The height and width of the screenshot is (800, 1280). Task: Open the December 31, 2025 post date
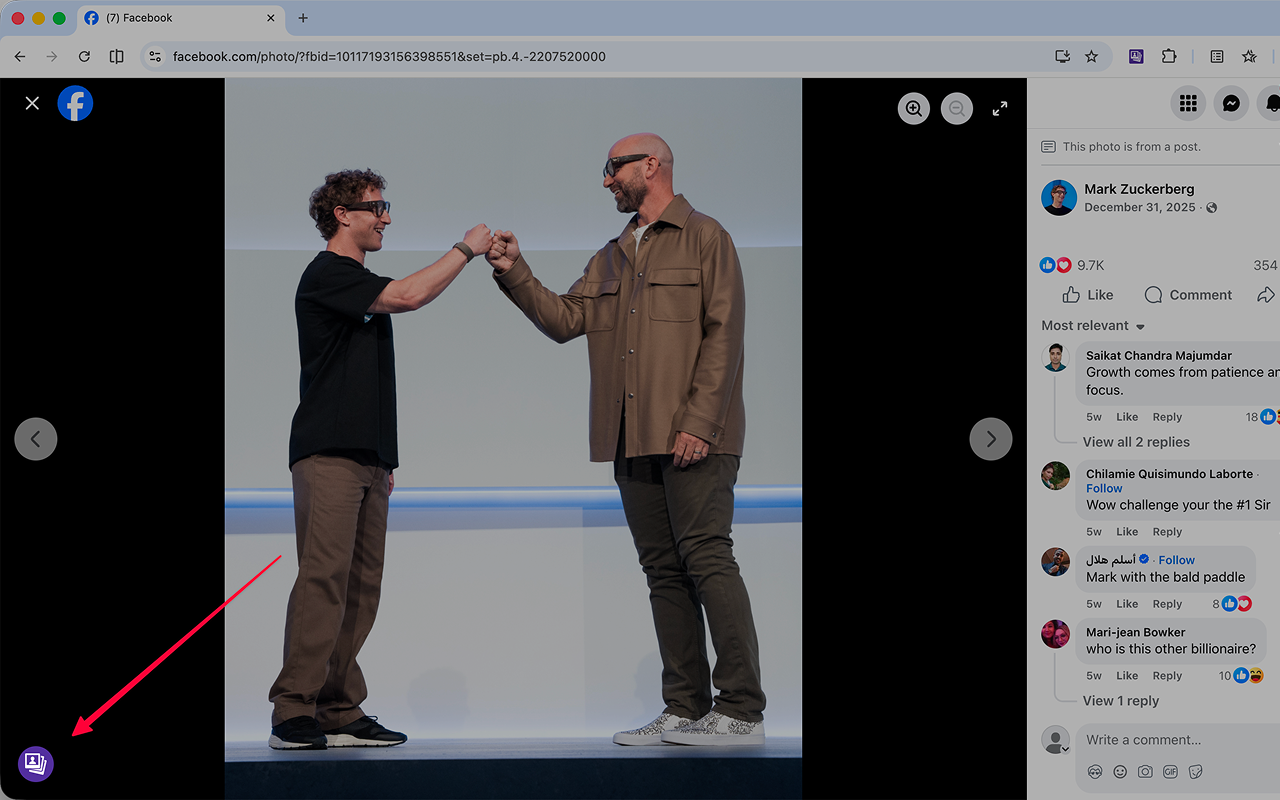point(1140,208)
